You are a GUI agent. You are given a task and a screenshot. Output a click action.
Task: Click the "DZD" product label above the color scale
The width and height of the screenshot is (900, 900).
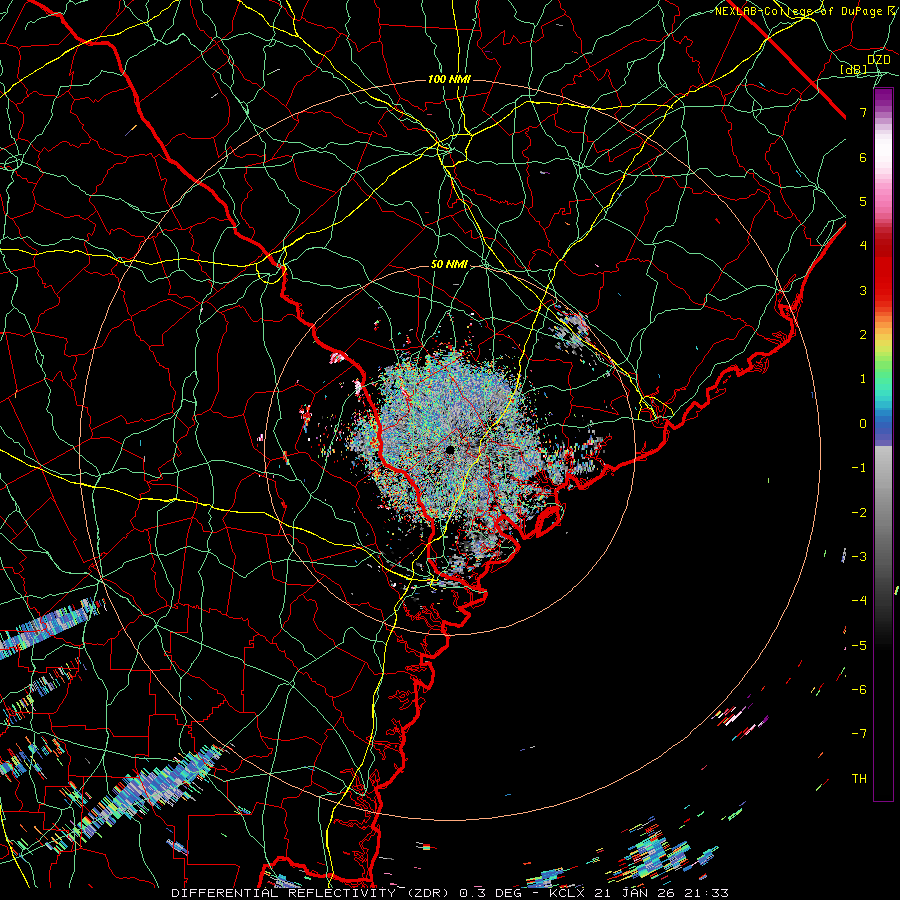tap(879, 59)
